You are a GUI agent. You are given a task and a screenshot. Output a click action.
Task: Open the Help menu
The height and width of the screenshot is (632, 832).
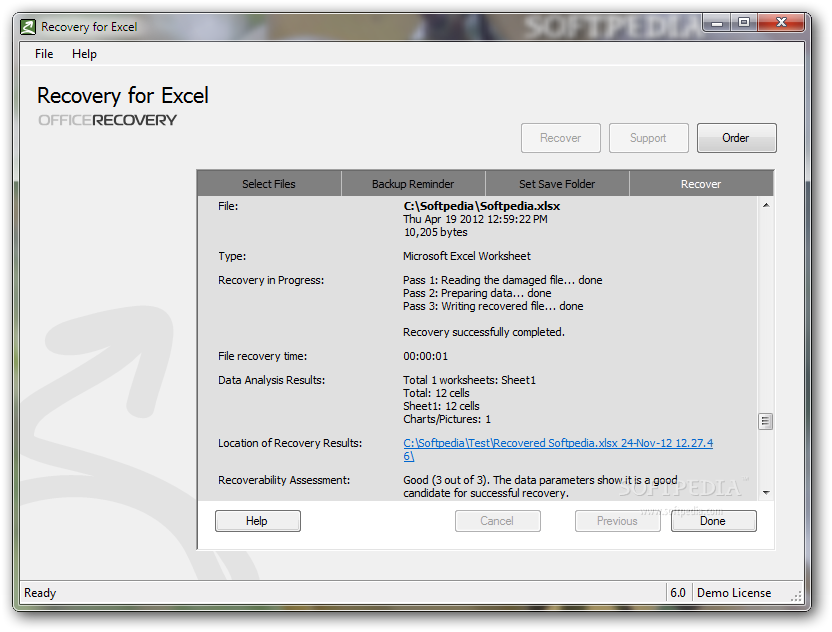click(84, 54)
